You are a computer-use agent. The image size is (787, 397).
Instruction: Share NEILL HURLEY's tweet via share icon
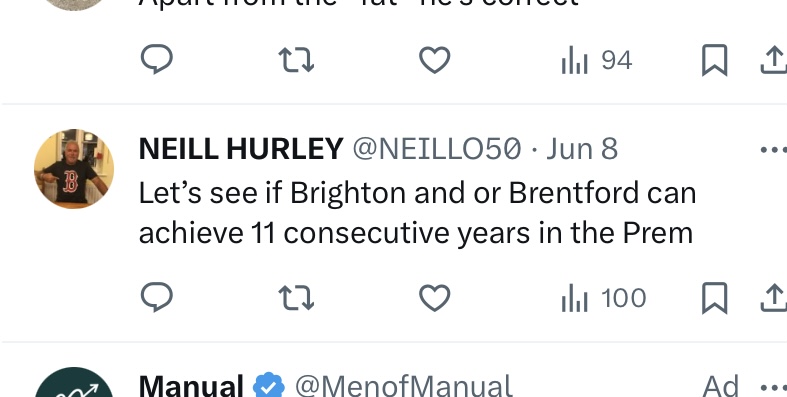774,298
